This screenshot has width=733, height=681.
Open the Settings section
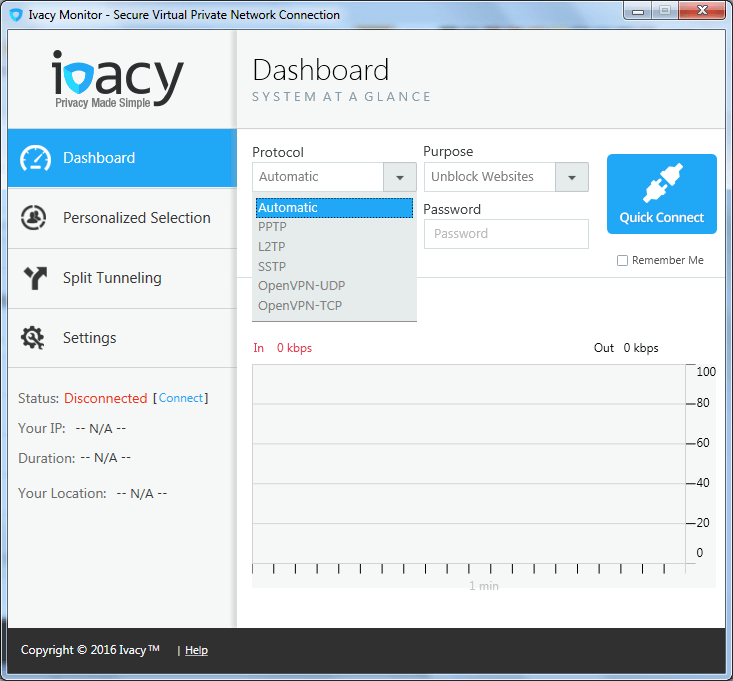coord(122,338)
